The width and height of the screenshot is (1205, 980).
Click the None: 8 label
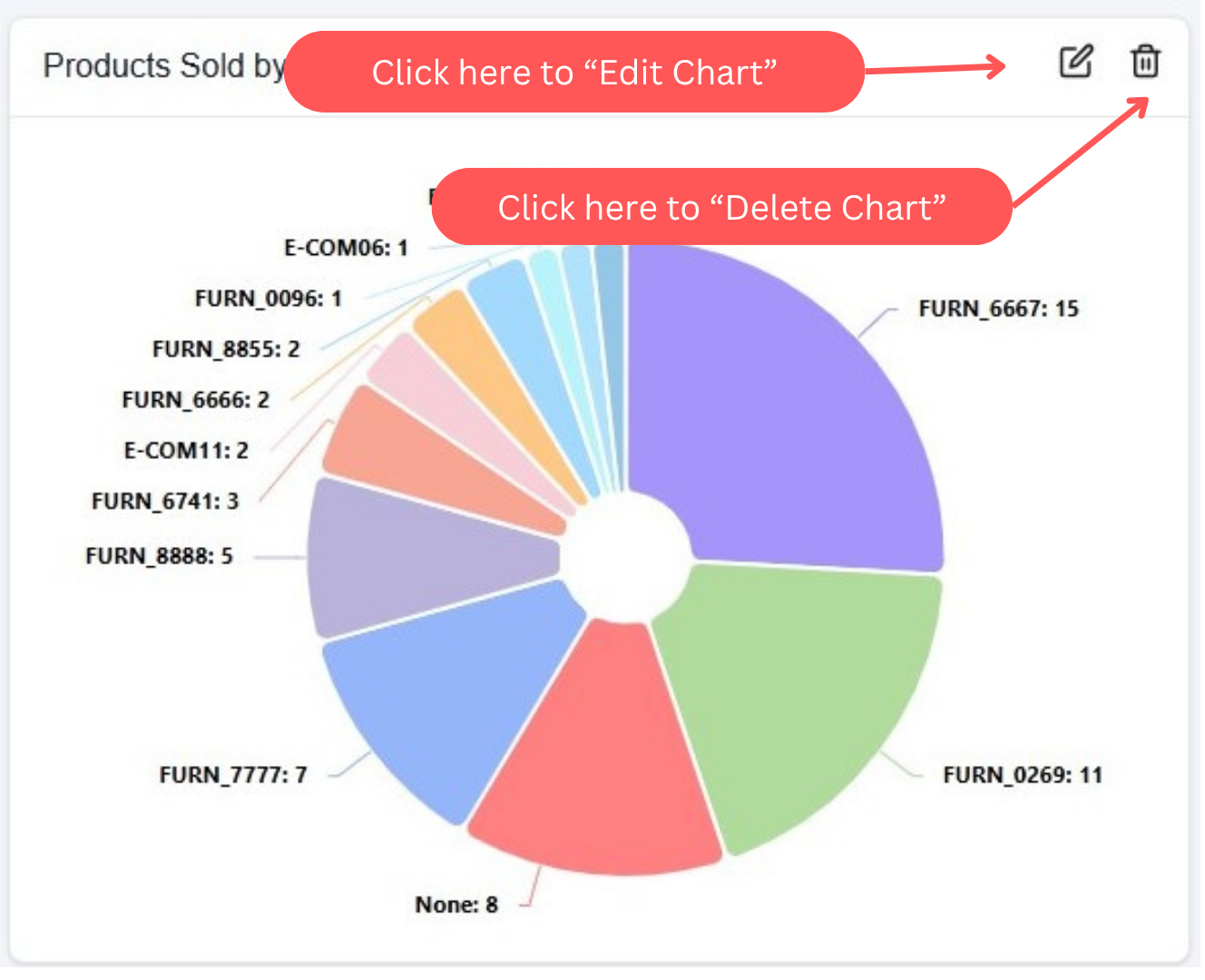[458, 907]
